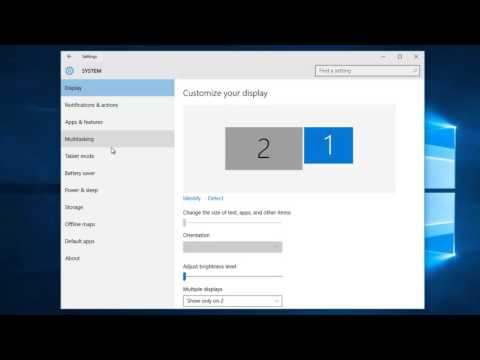Screen dimensions: 480x360
Task: Maximize the Settings window
Action: [400, 57]
